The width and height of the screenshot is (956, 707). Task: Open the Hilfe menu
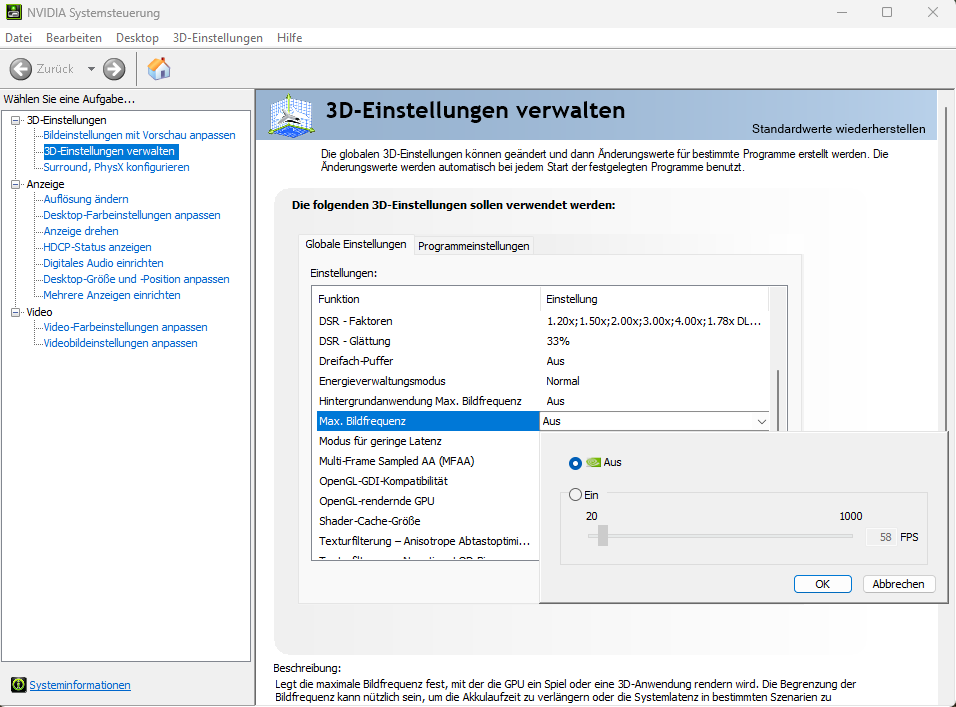tap(290, 38)
